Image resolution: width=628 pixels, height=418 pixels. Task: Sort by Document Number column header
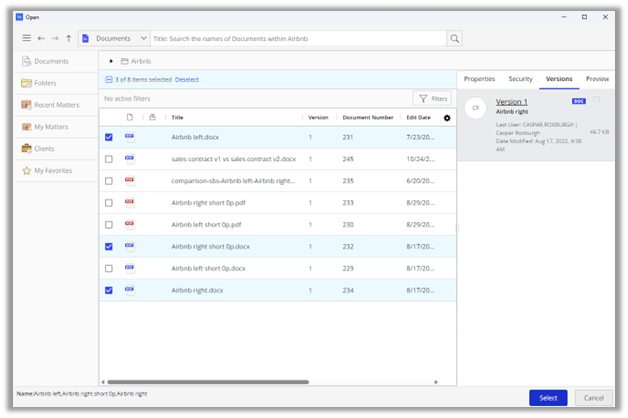click(368, 117)
